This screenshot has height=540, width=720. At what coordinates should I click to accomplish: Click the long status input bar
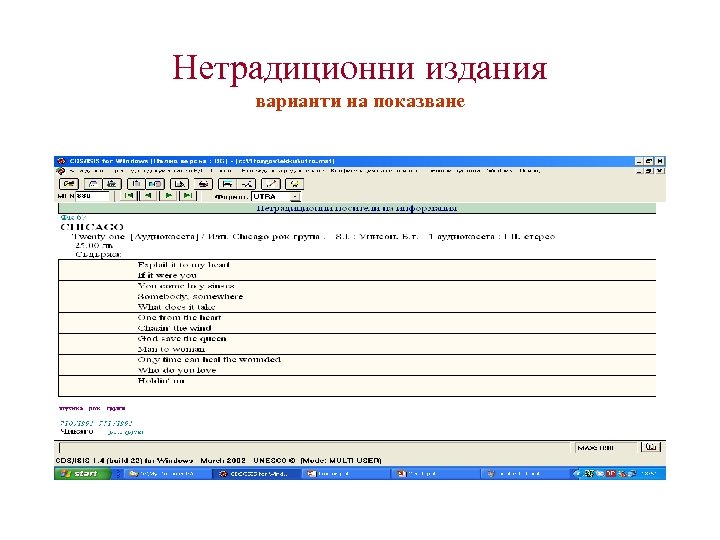315,448
